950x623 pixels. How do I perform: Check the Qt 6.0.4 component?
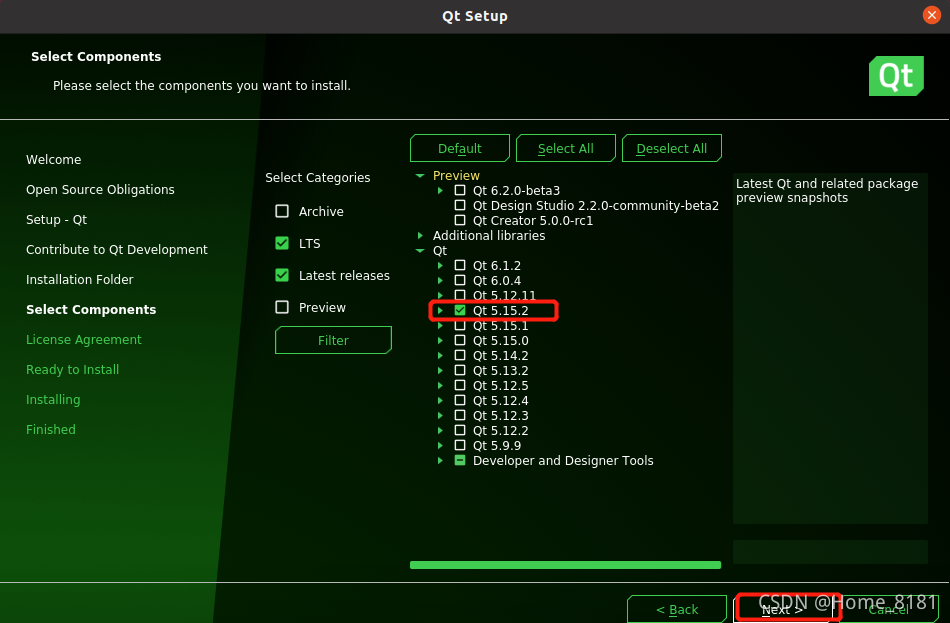click(x=460, y=280)
